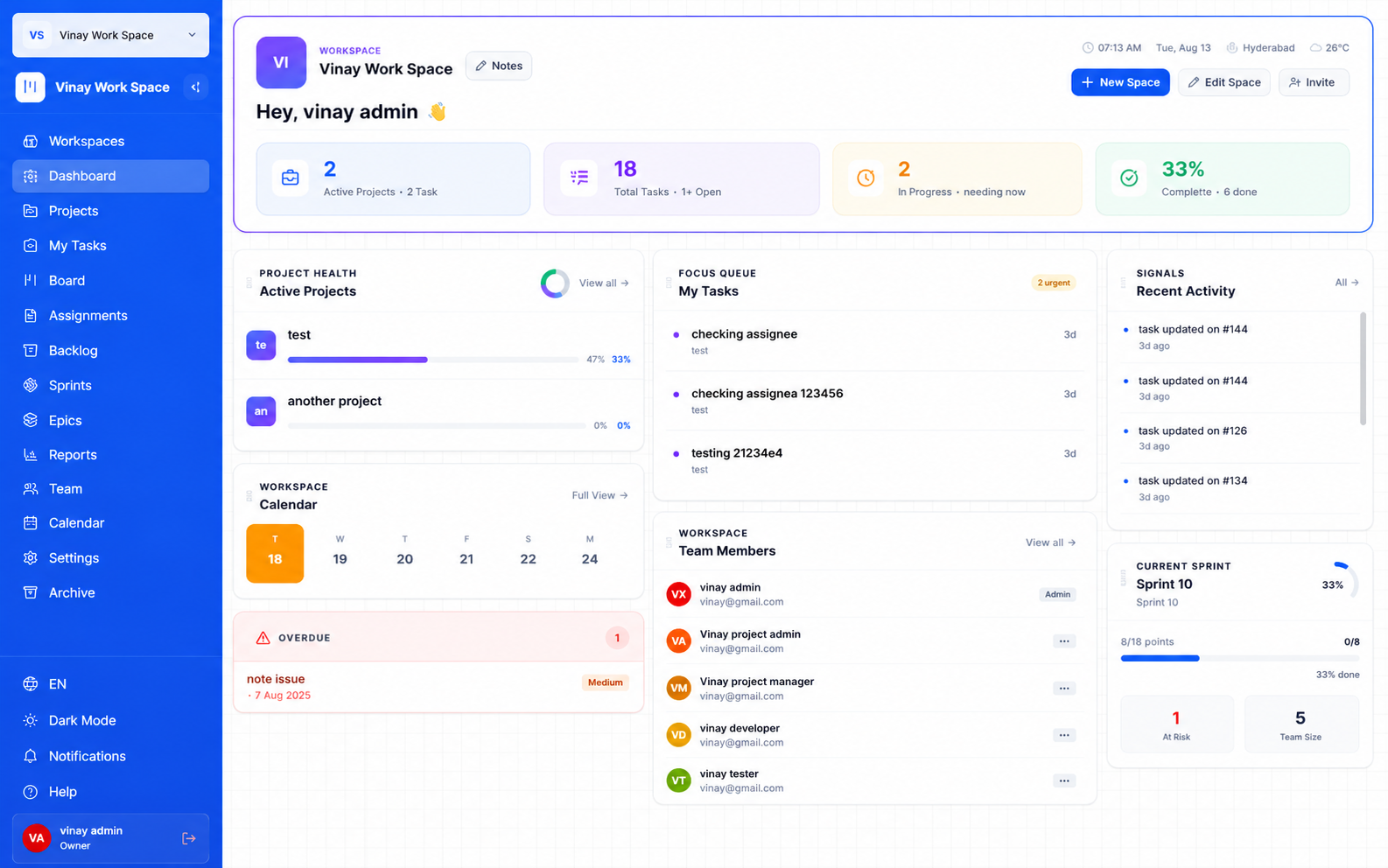Click the EN language globe icon
Screen dimensions: 1388x868
31,684
